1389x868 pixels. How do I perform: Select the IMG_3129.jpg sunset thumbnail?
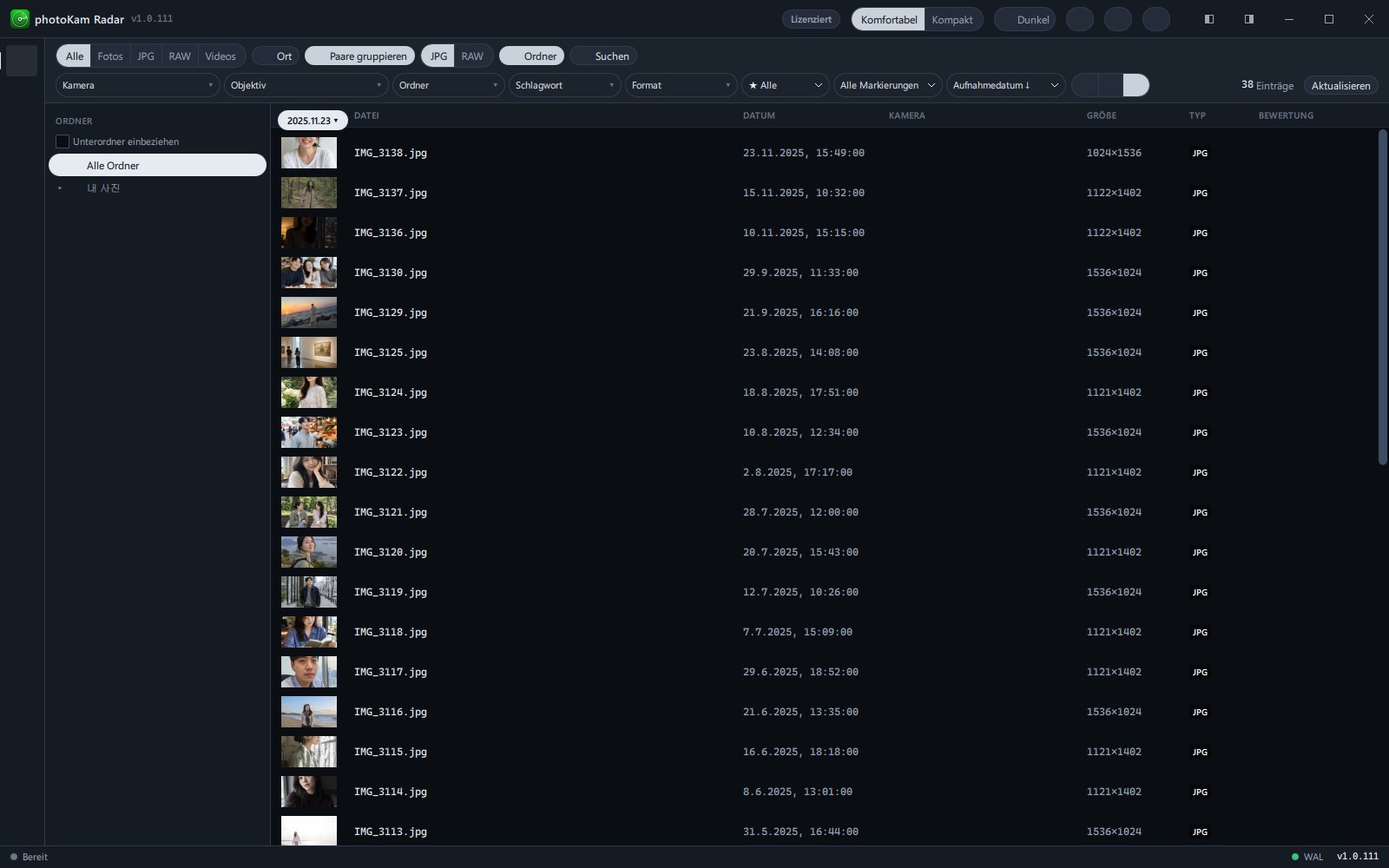click(x=309, y=312)
